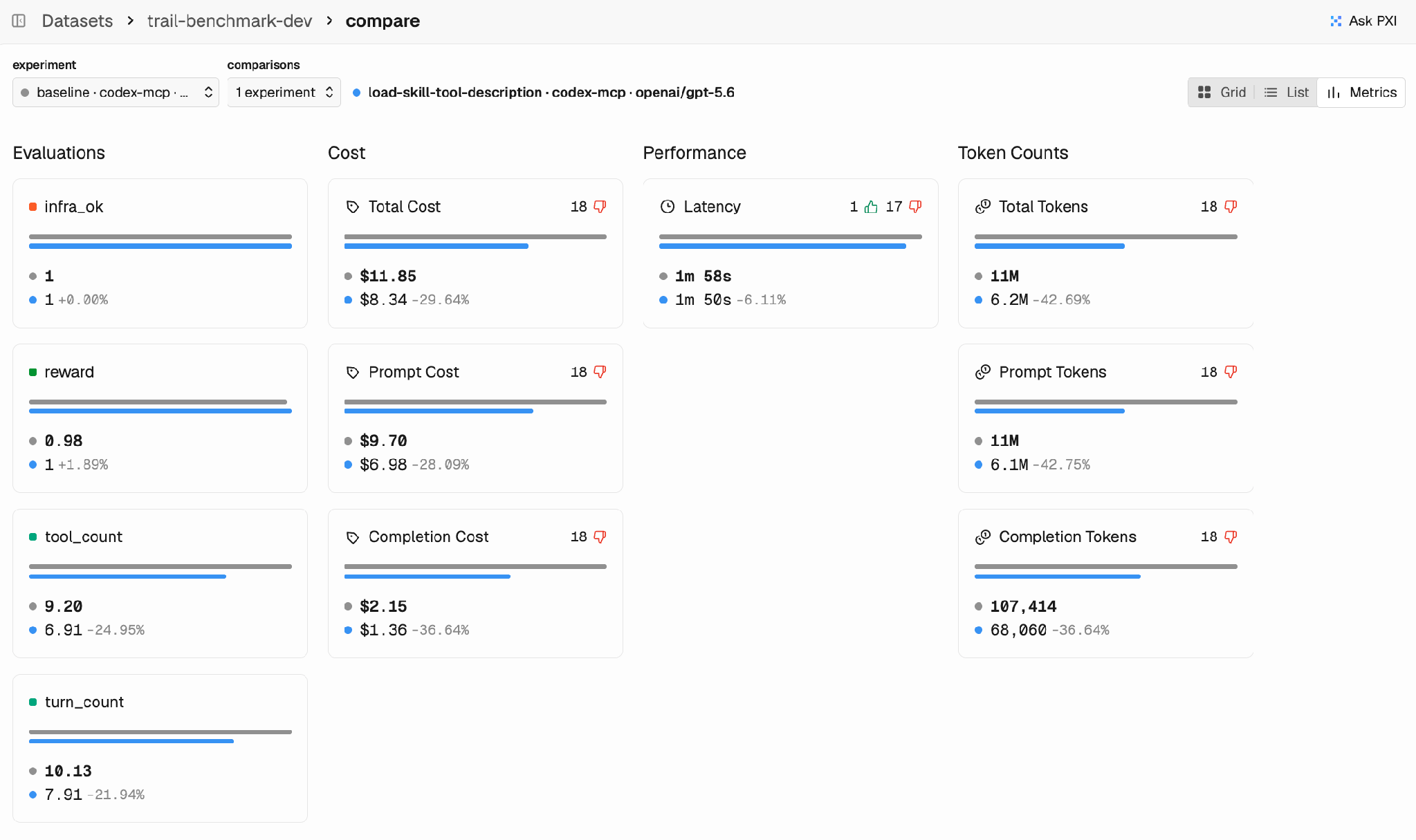The height and width of the screenshot is (840, 1416).
Task: Click the compare breadcrumb
Action: point(383,21)
